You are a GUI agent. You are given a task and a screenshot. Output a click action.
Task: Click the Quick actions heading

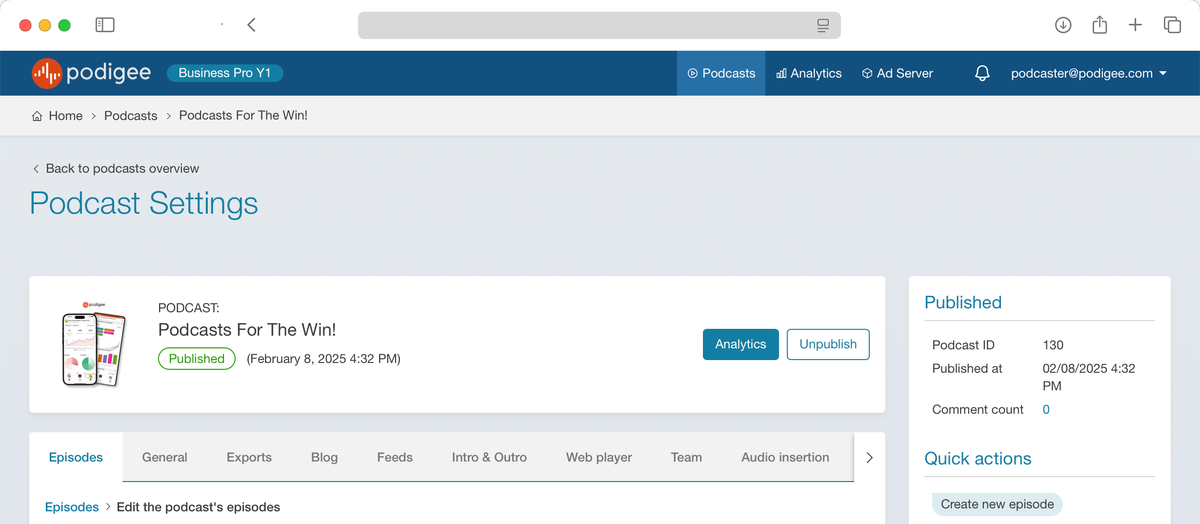978,459
